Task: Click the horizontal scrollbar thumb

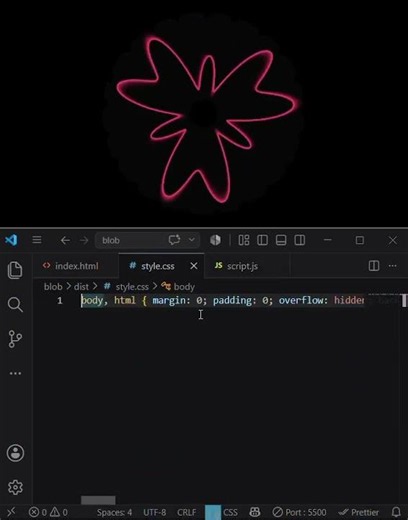Action: pos(98,500)
